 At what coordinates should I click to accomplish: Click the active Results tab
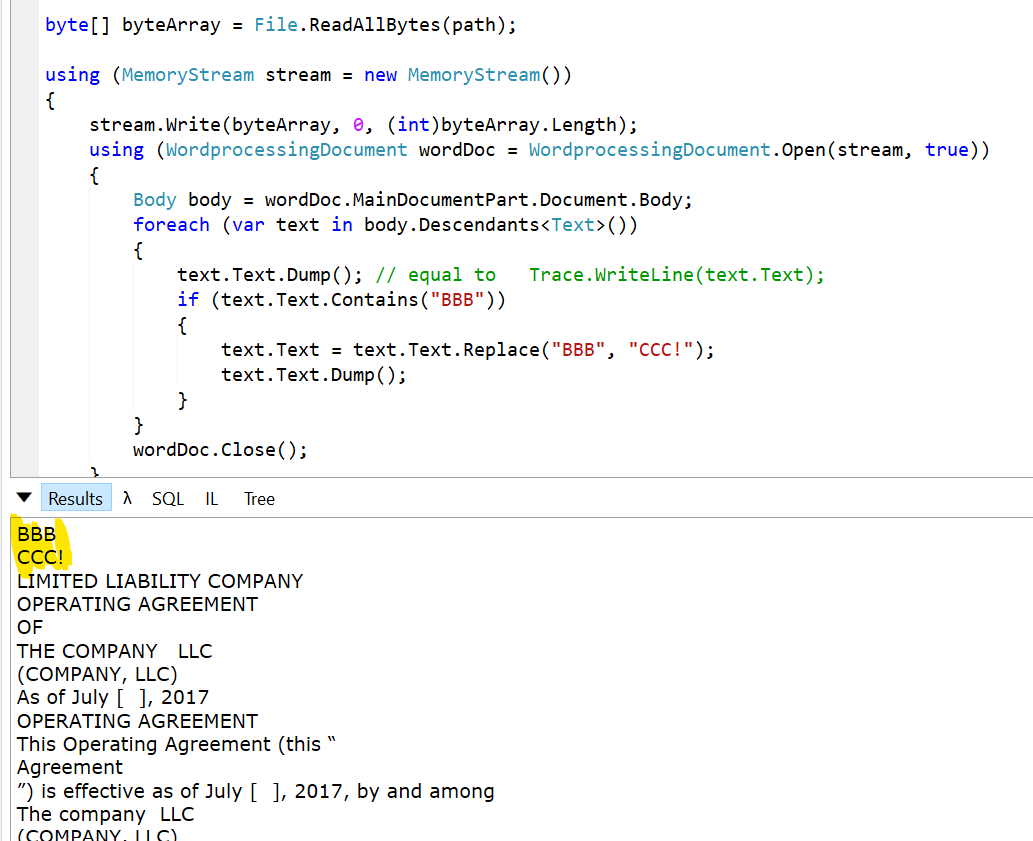coord(75,498)
